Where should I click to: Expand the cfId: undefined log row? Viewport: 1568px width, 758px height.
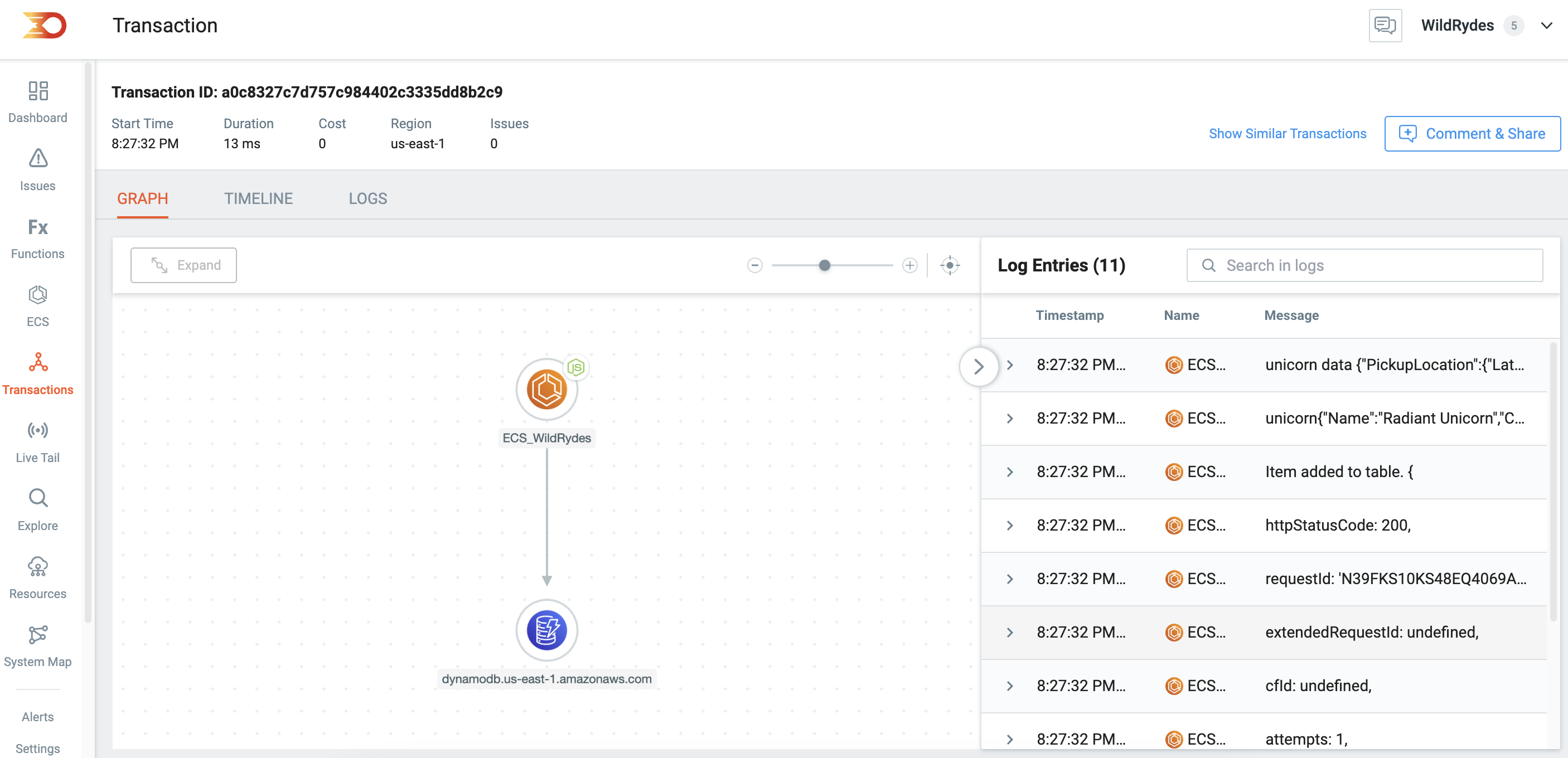1010,686
